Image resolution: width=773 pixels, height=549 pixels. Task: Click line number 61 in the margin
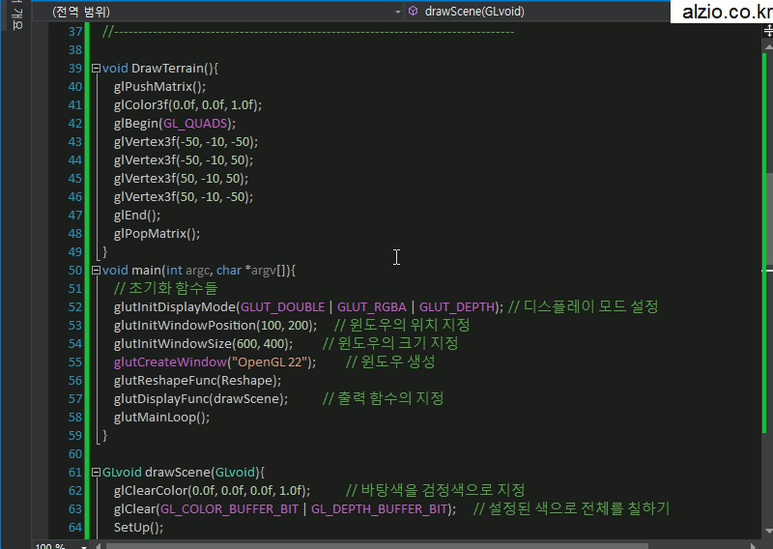[75, 472]
